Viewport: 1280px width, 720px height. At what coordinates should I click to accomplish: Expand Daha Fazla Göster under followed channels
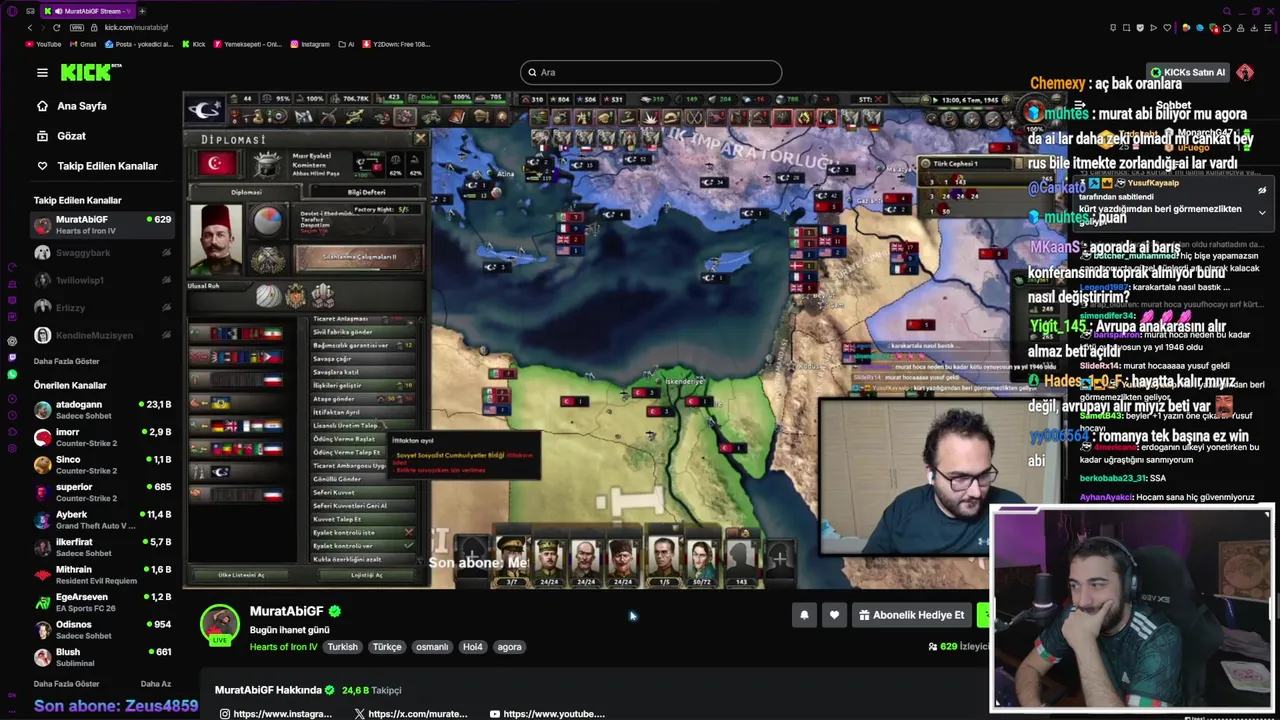click(67, 361)
